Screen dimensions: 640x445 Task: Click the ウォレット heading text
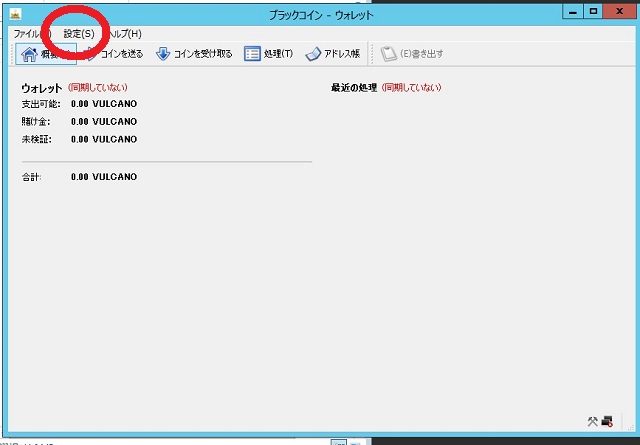coord(41,88)
